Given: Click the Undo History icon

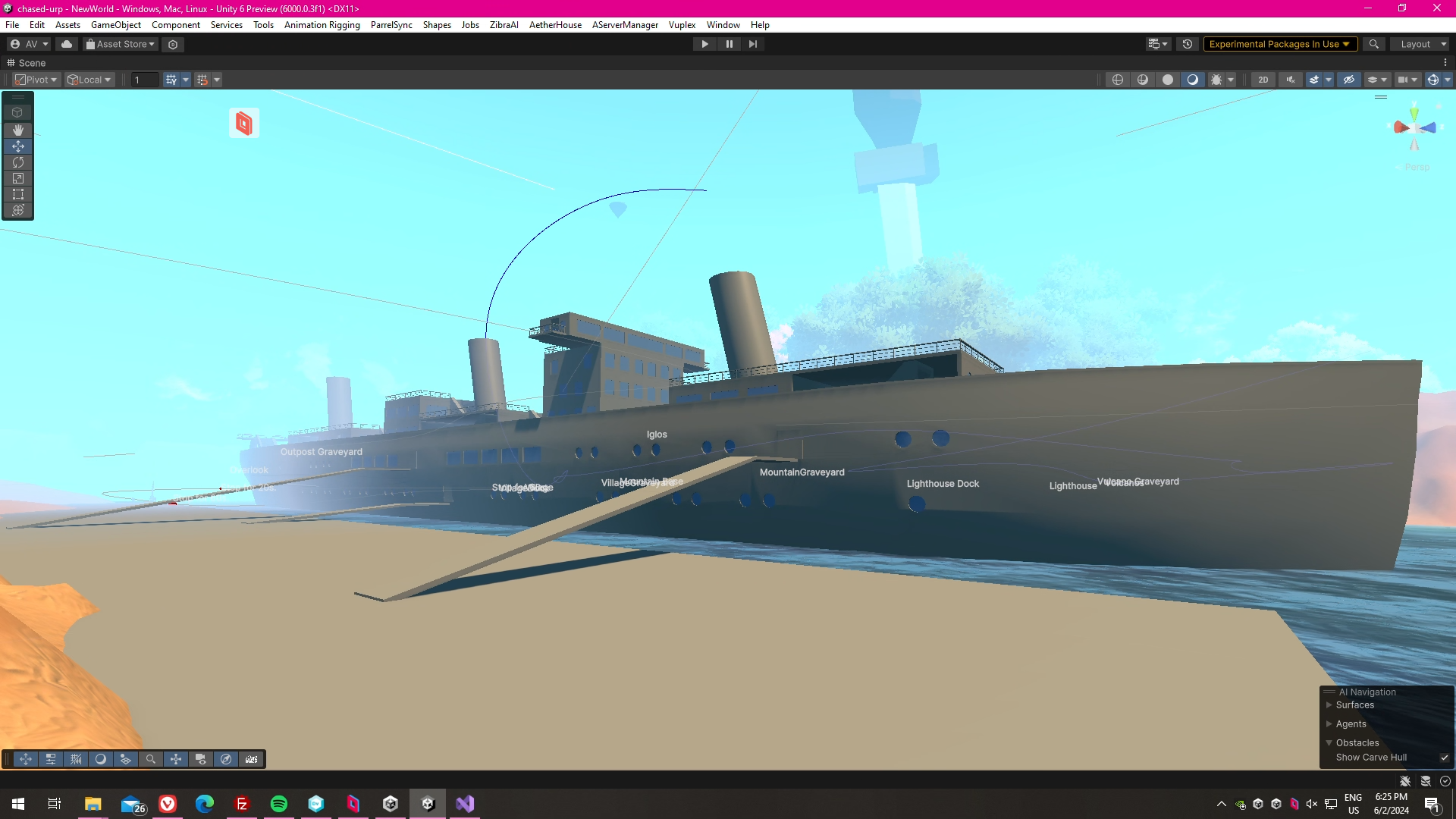Looking at the screenshot, I should (1188, 44).
